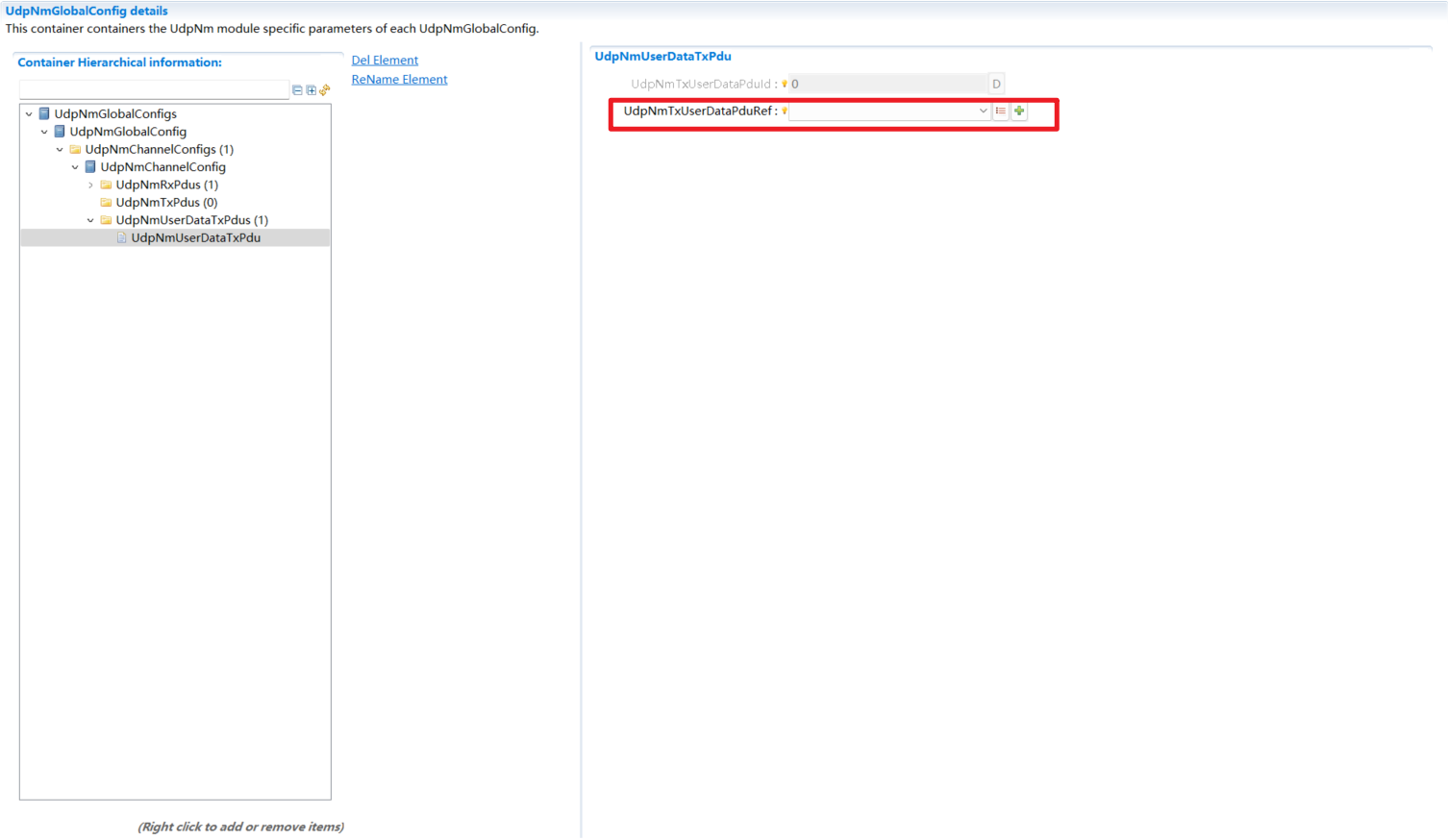Collapse the UdpNmUserDataTxPdus folder
The image size is (1448, 840).
[x=90, y=221]
